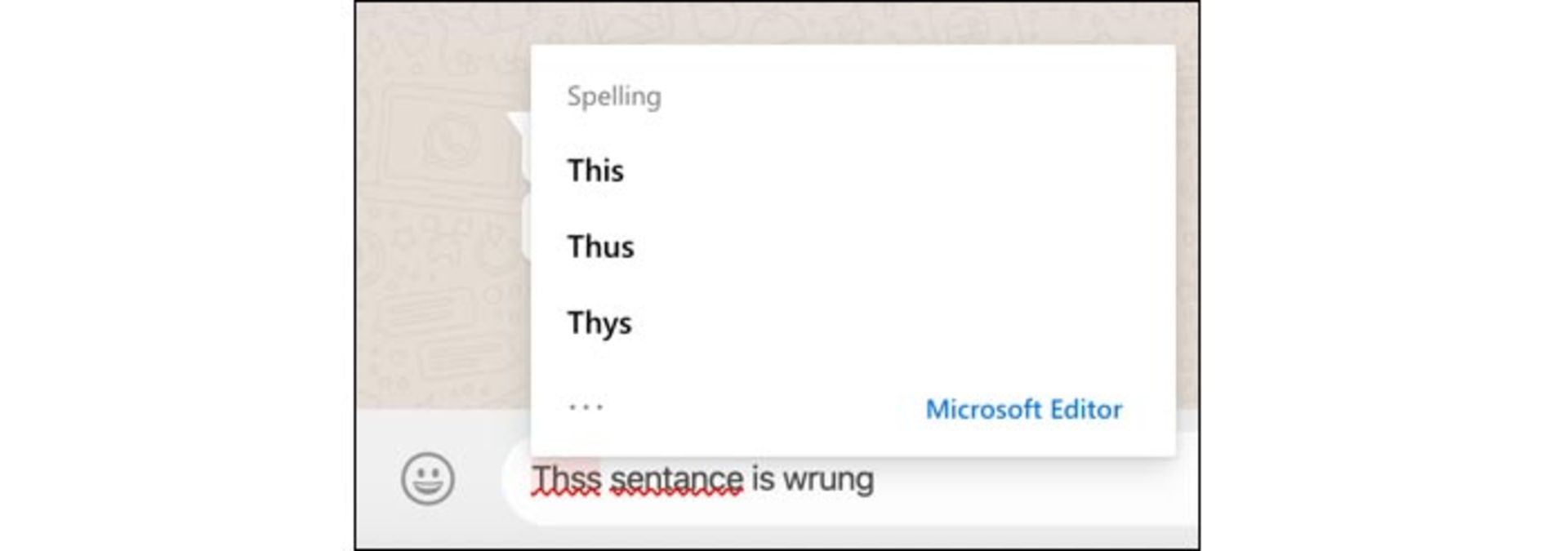Click the misspelled word "Thss"
1568x551 pixels.
pos(566,478)
